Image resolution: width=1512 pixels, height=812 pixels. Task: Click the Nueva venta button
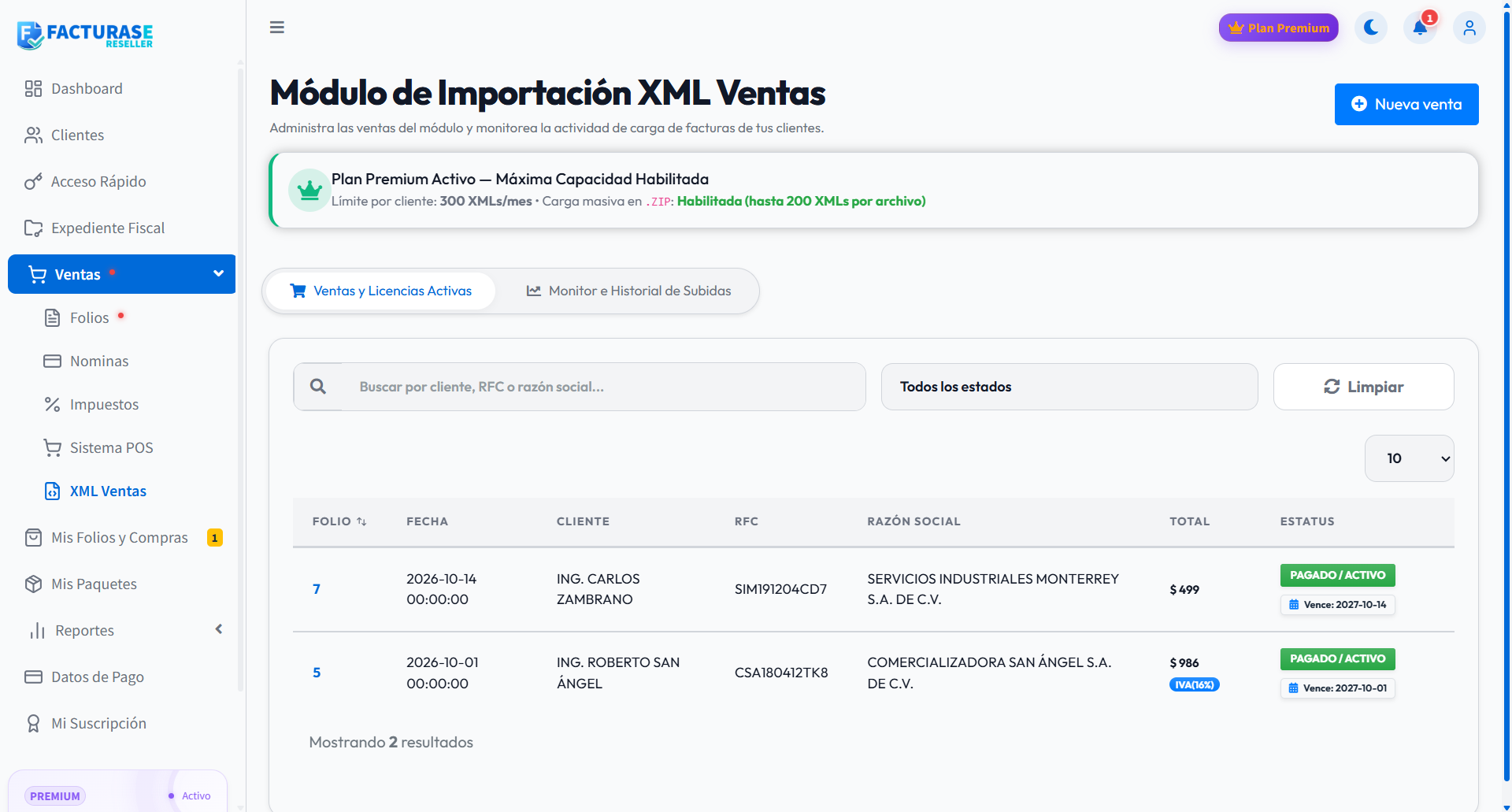pos(1406,104)
